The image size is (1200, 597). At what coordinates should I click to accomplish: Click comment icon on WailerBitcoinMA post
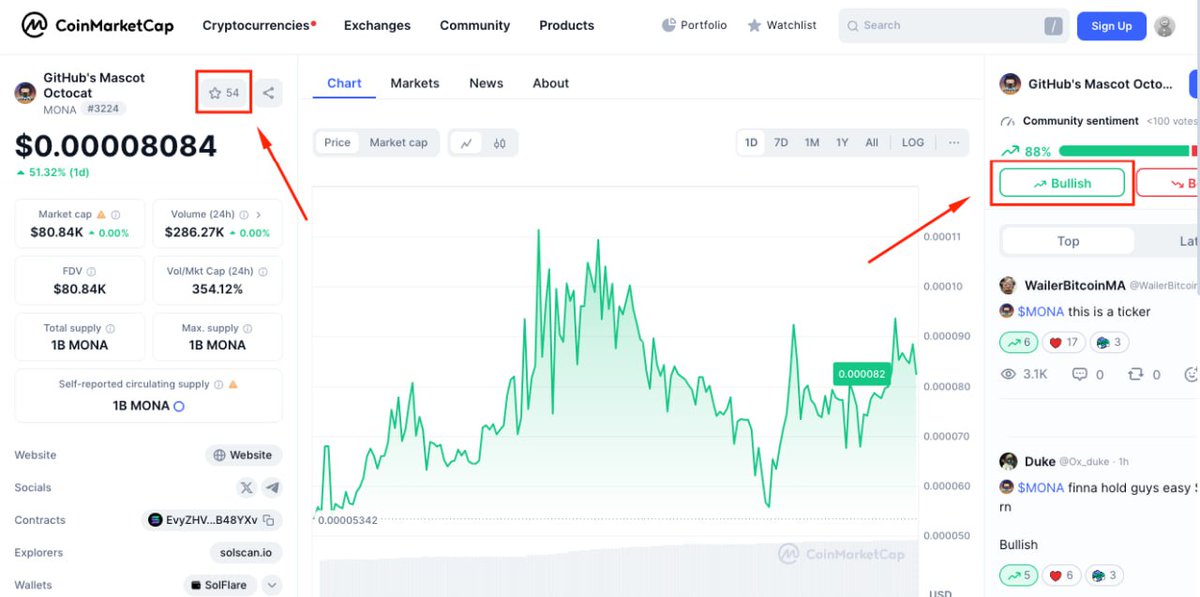pyautogui.click(x=1079, y=374)
